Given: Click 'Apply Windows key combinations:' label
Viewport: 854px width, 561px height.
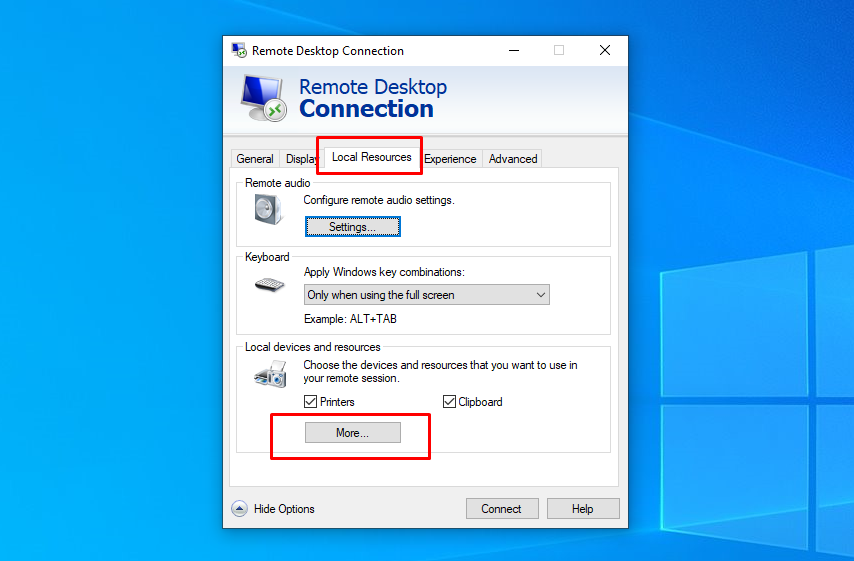Looking at the screenshot, I should (x=385, y=272).
